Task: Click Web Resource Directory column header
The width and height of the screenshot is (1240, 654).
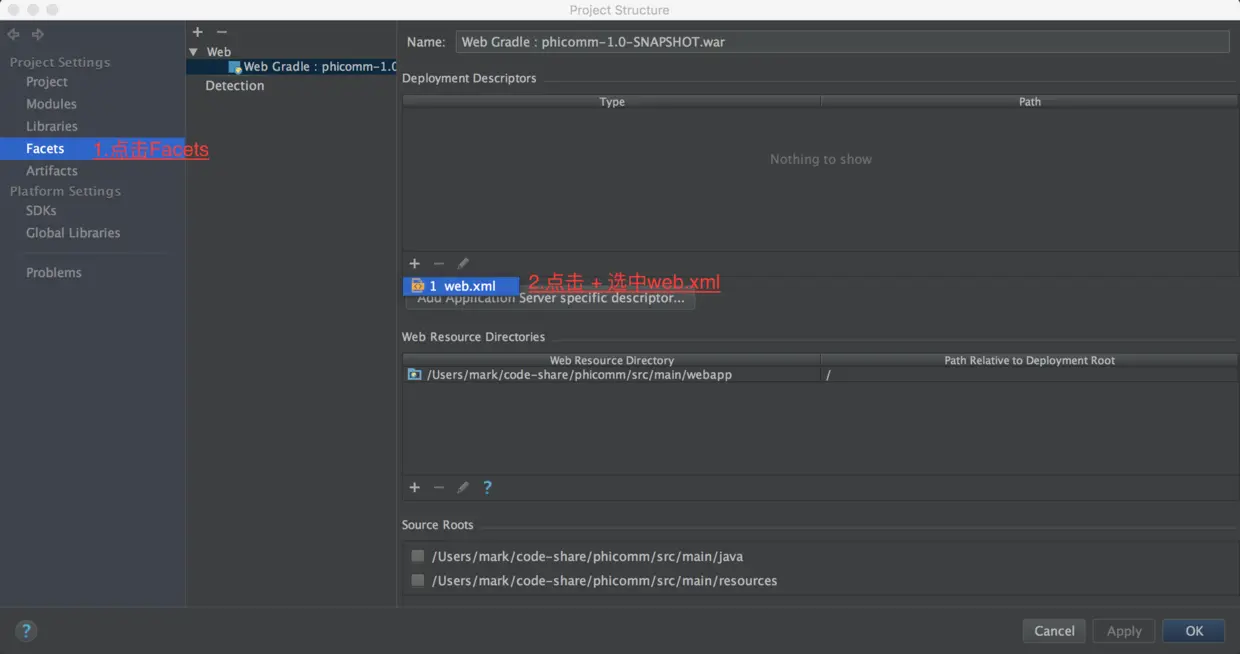Action: (612, 361)
